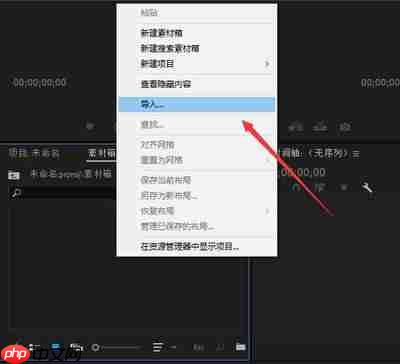Open timeline display settings wrench icon

[367, 188]
